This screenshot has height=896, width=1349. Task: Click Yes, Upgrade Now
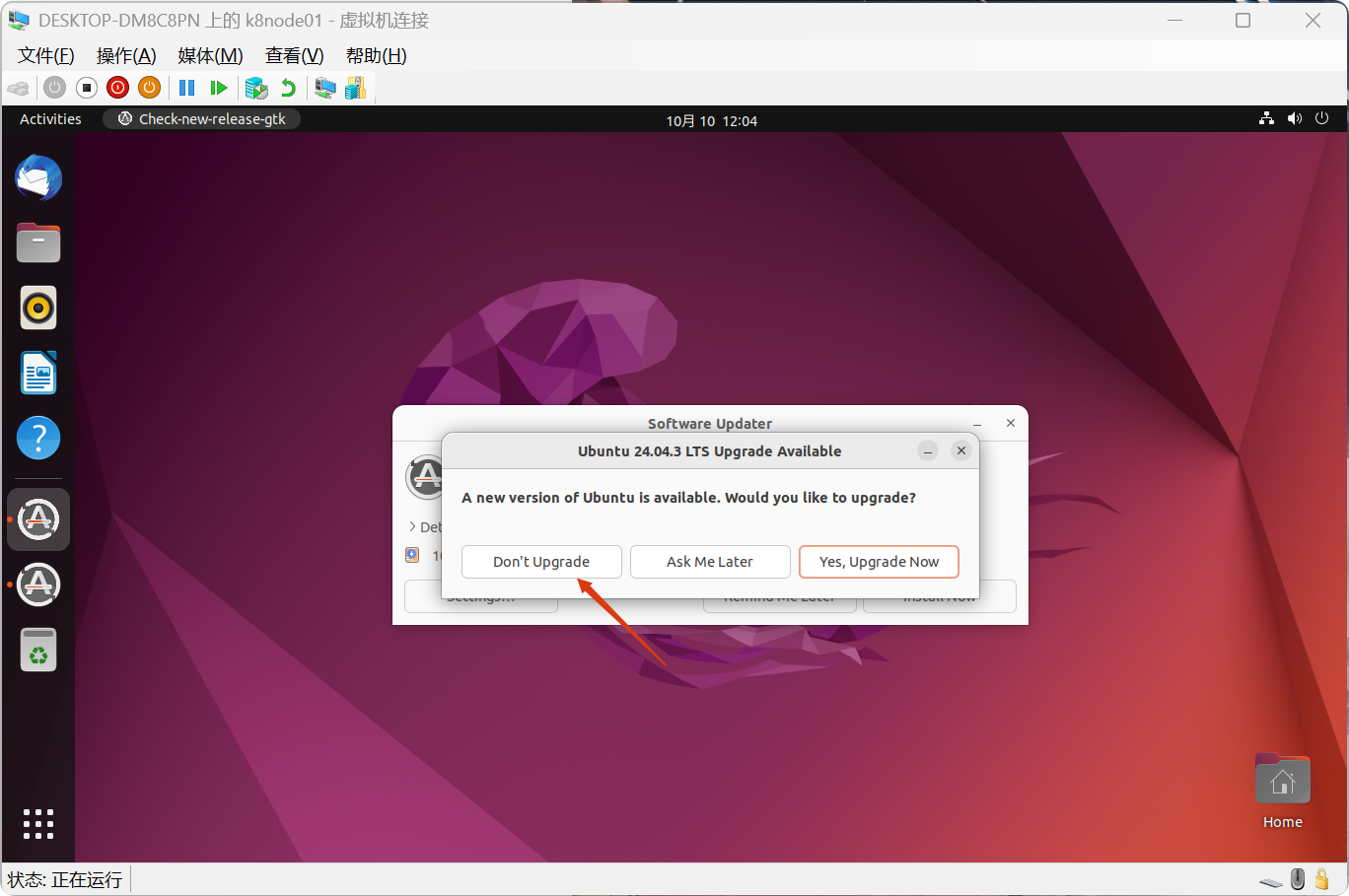(879, 562)
